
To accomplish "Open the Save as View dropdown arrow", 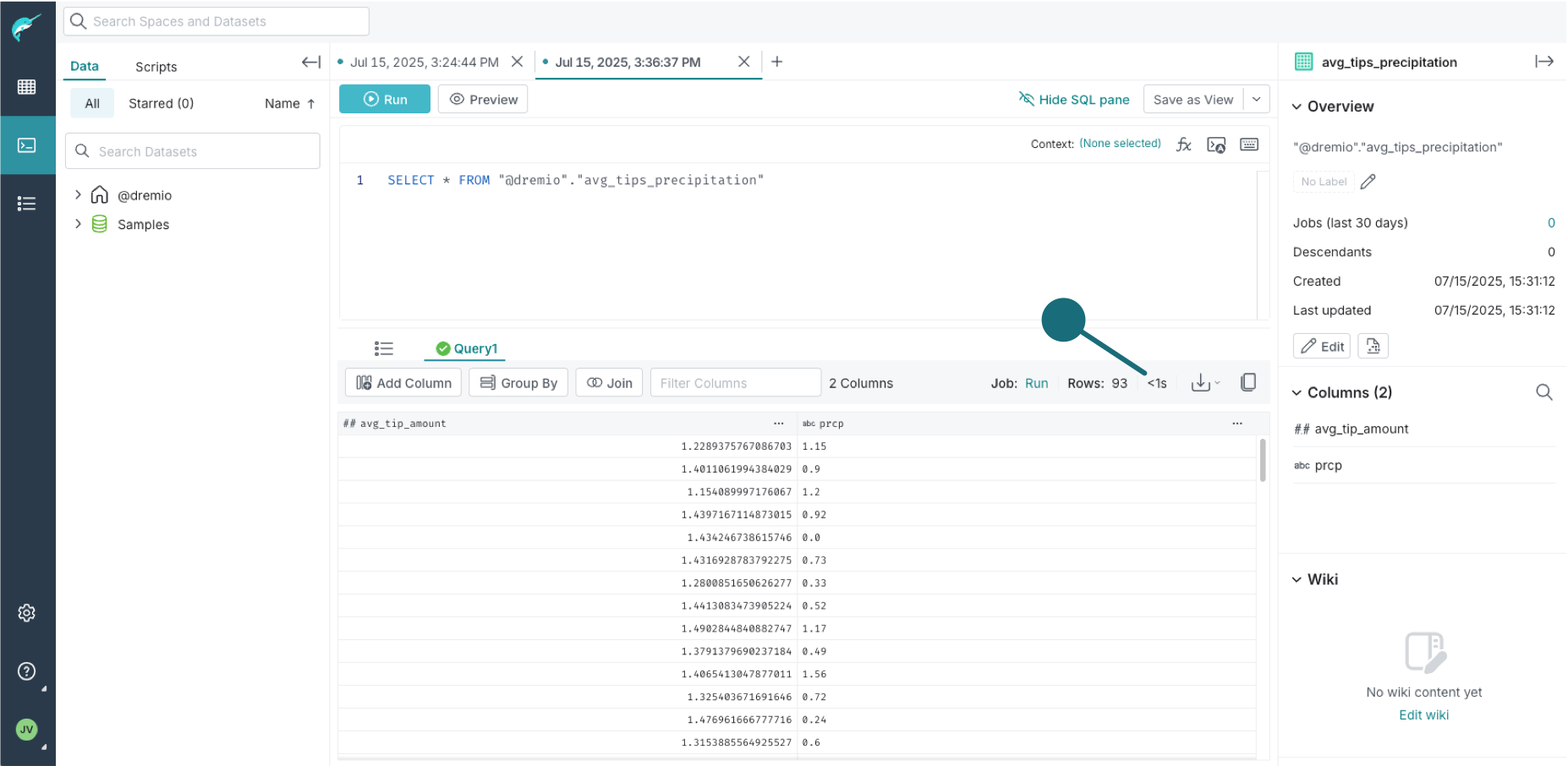I will pyautogui.click(x=1257, y=99).
